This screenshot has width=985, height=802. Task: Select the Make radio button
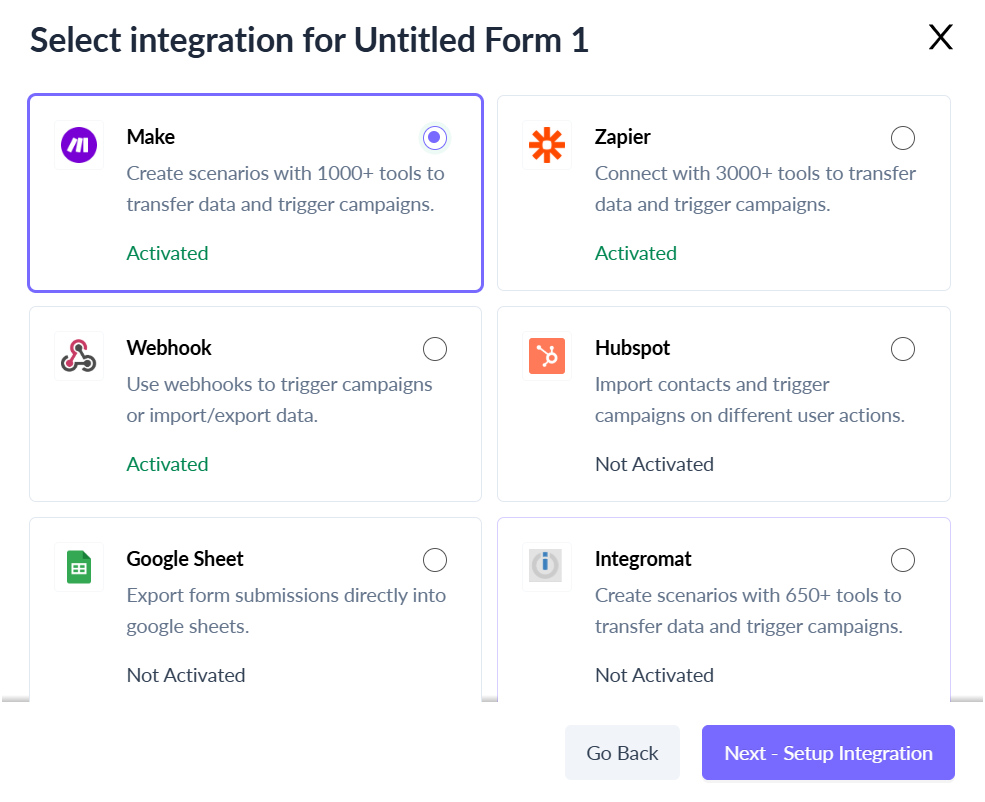[x=435, y=138]
